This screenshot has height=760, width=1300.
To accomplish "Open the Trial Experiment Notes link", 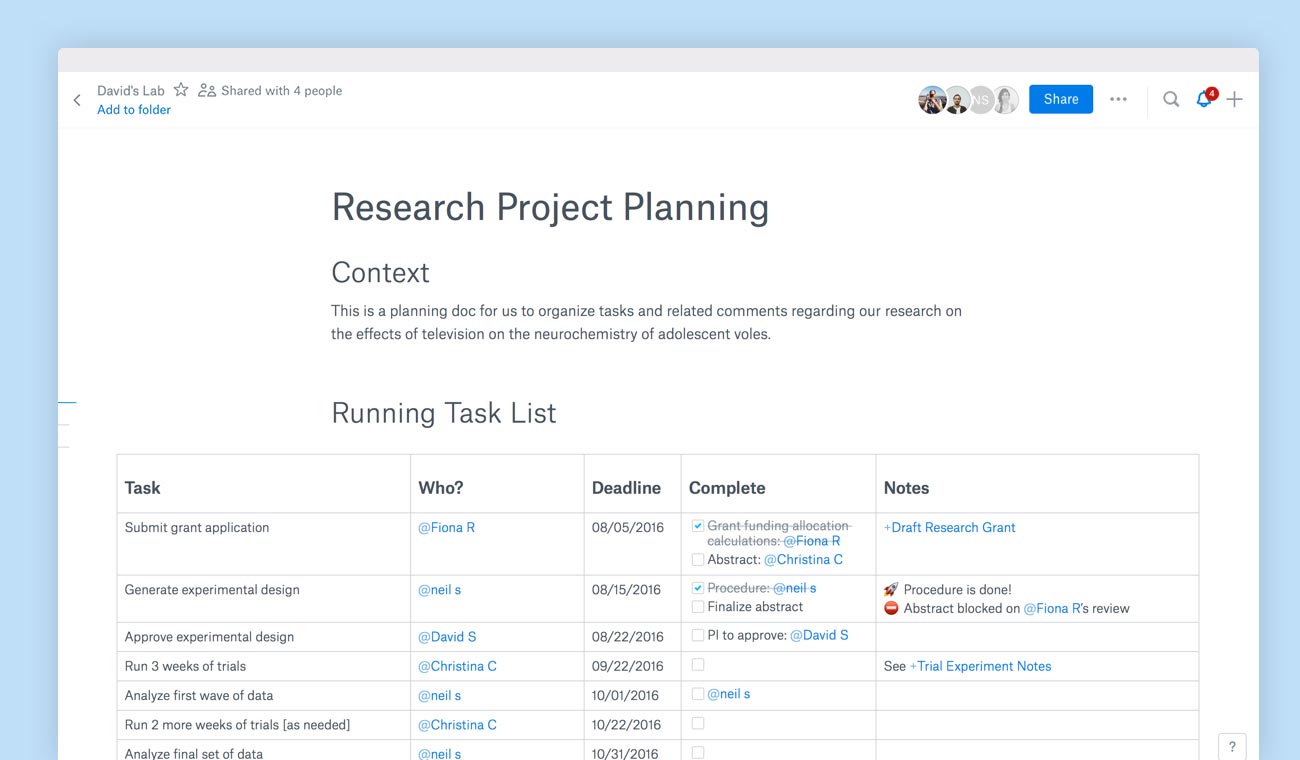I will pyautogui.click(x=980, y=666).
